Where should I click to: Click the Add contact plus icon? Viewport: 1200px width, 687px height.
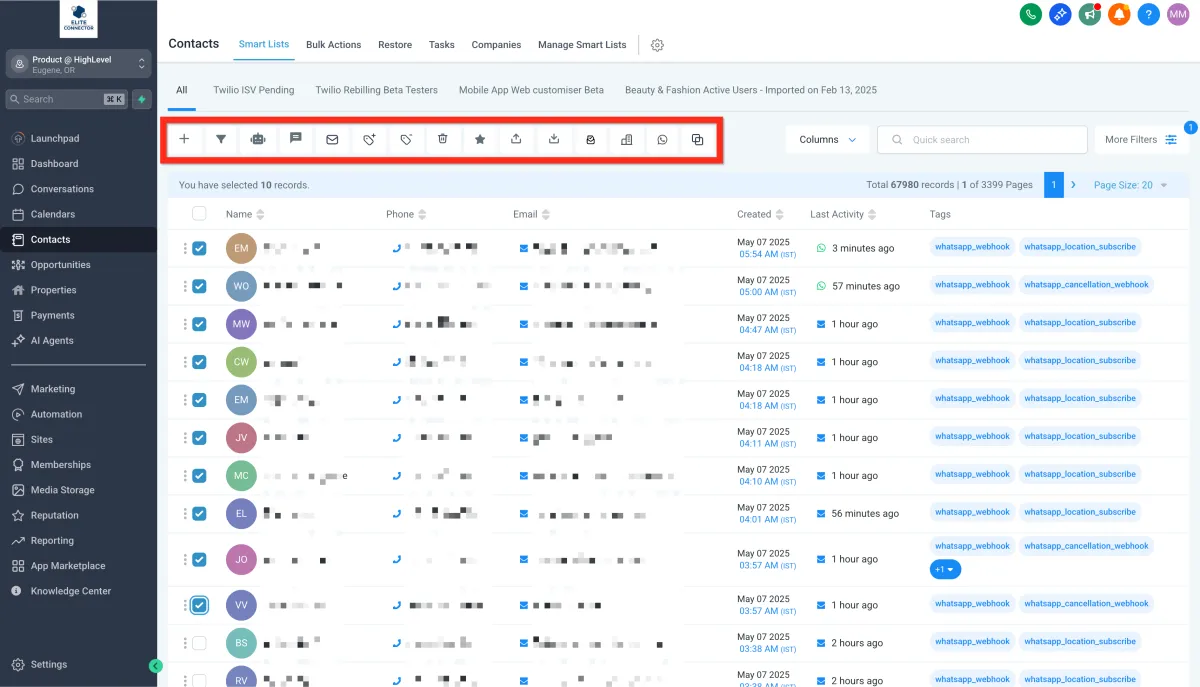pos(184,140)
